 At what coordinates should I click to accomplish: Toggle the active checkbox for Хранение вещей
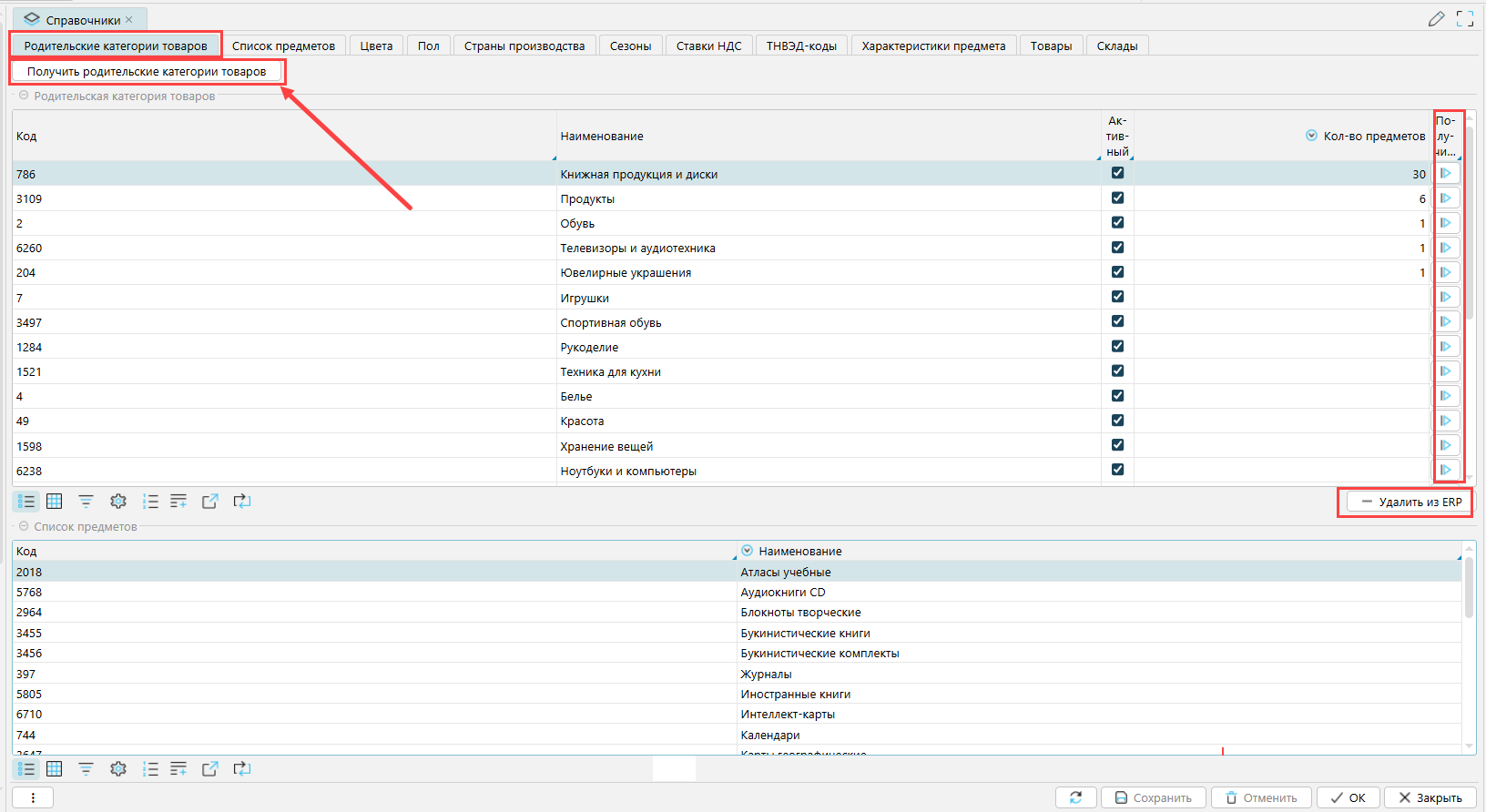(x=1117, y=445)
